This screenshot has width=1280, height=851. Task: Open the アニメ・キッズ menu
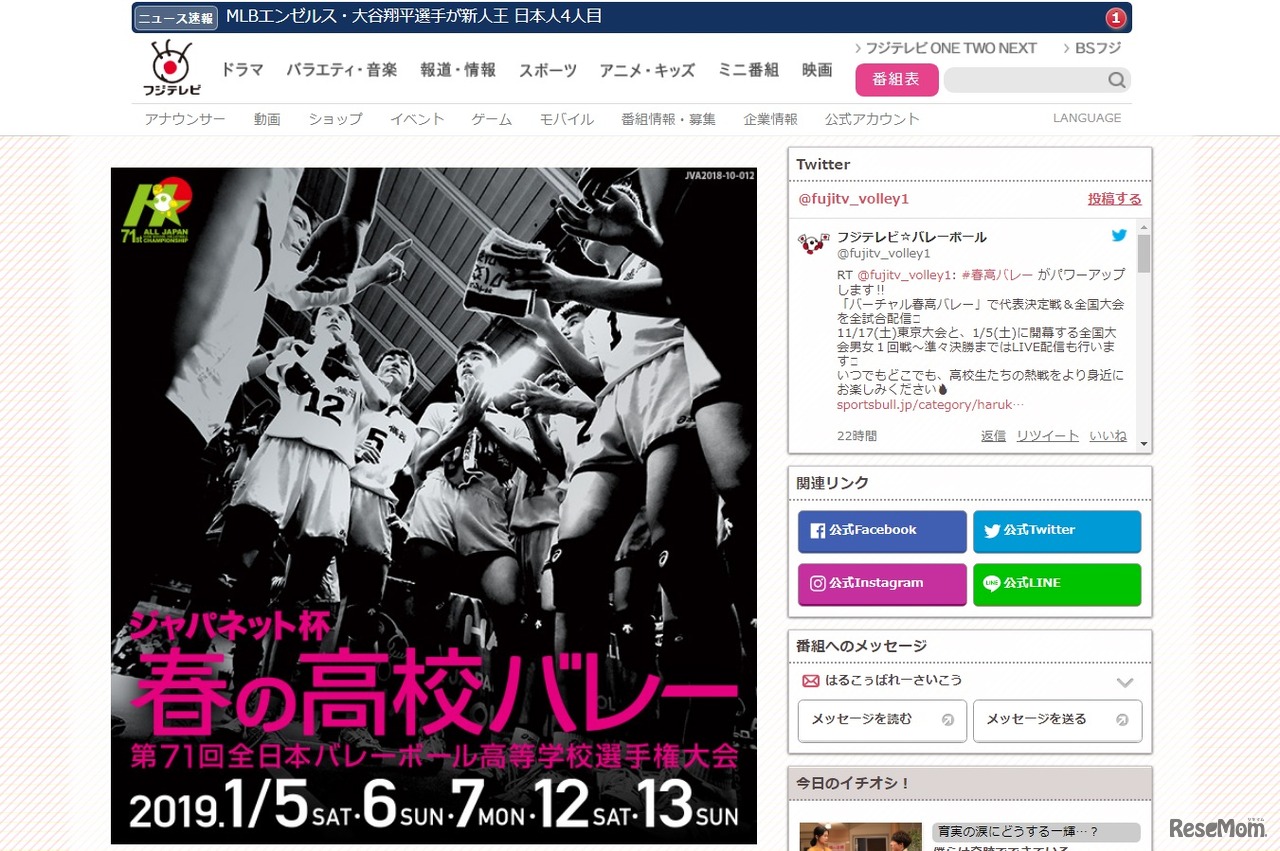coord(647,70)
